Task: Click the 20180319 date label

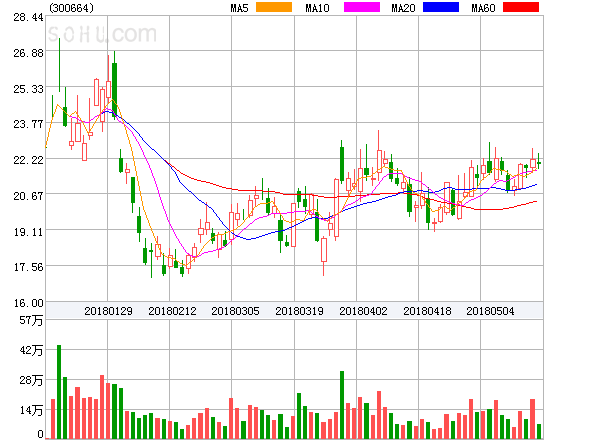Action: pyautogui.click(x=299, y=311)
